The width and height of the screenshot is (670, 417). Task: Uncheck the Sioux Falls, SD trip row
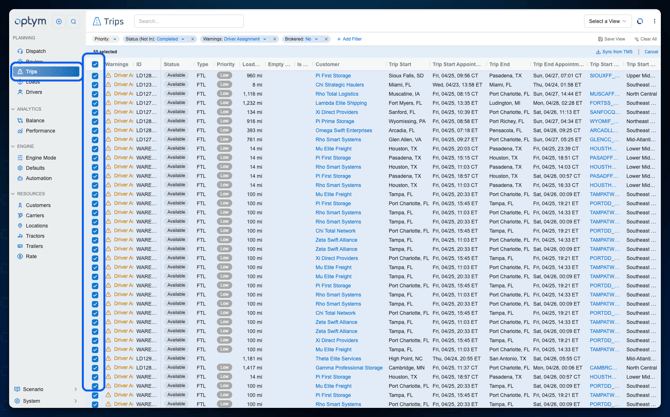tap(95, 76)
